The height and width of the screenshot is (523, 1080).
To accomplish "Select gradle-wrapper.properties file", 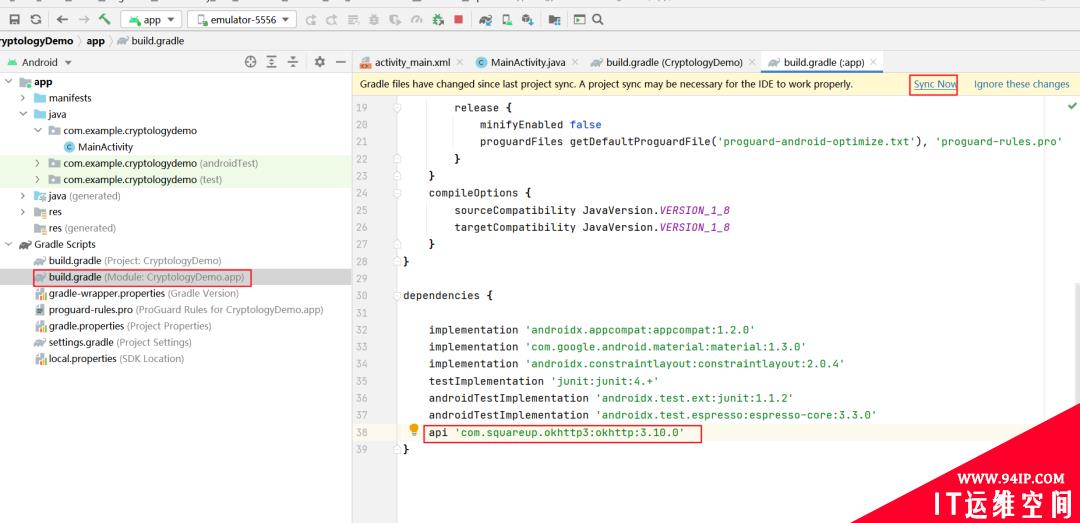I will [136, 294].
